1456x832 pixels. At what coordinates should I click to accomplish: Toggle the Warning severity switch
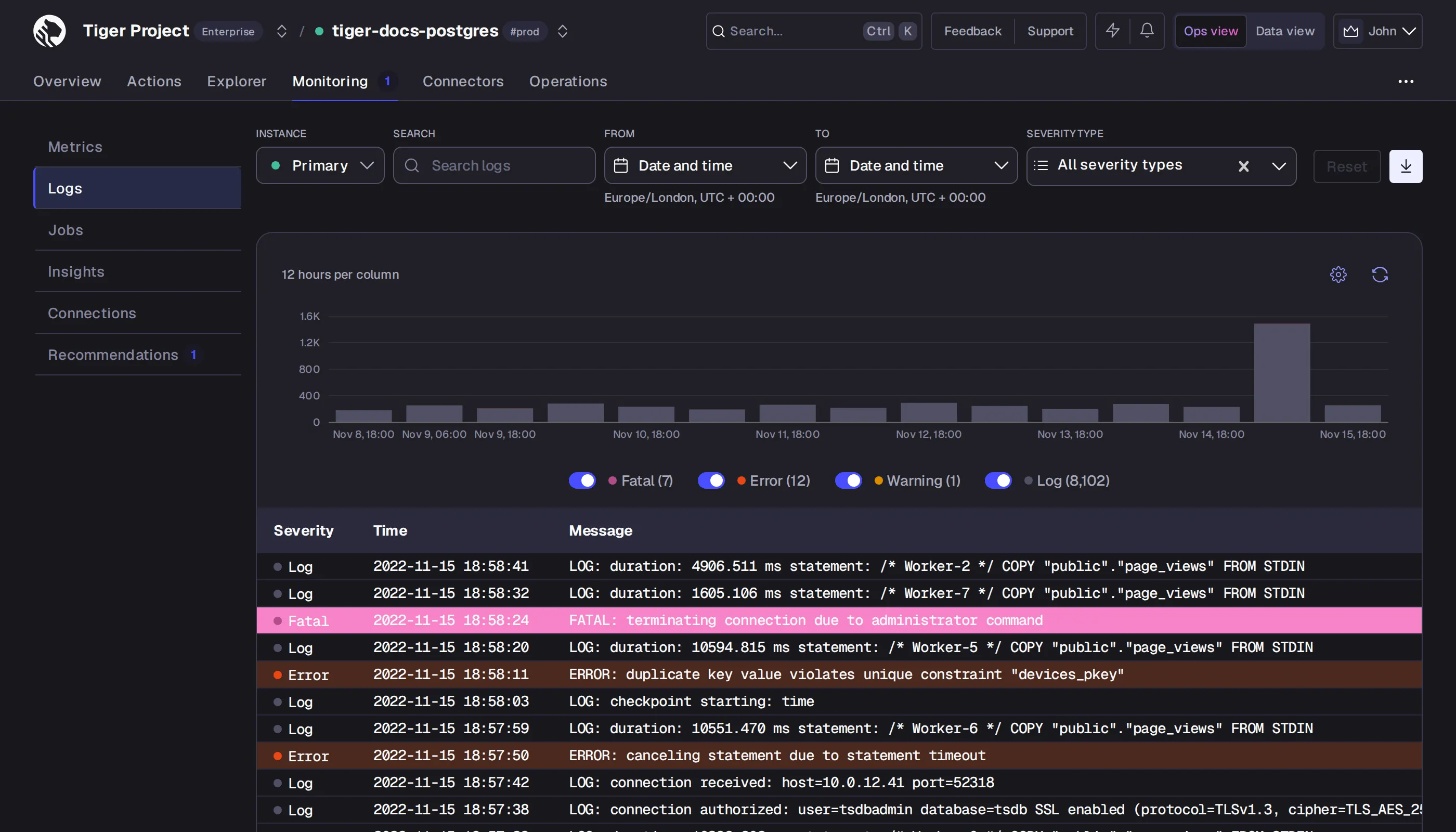coord(848,480)
